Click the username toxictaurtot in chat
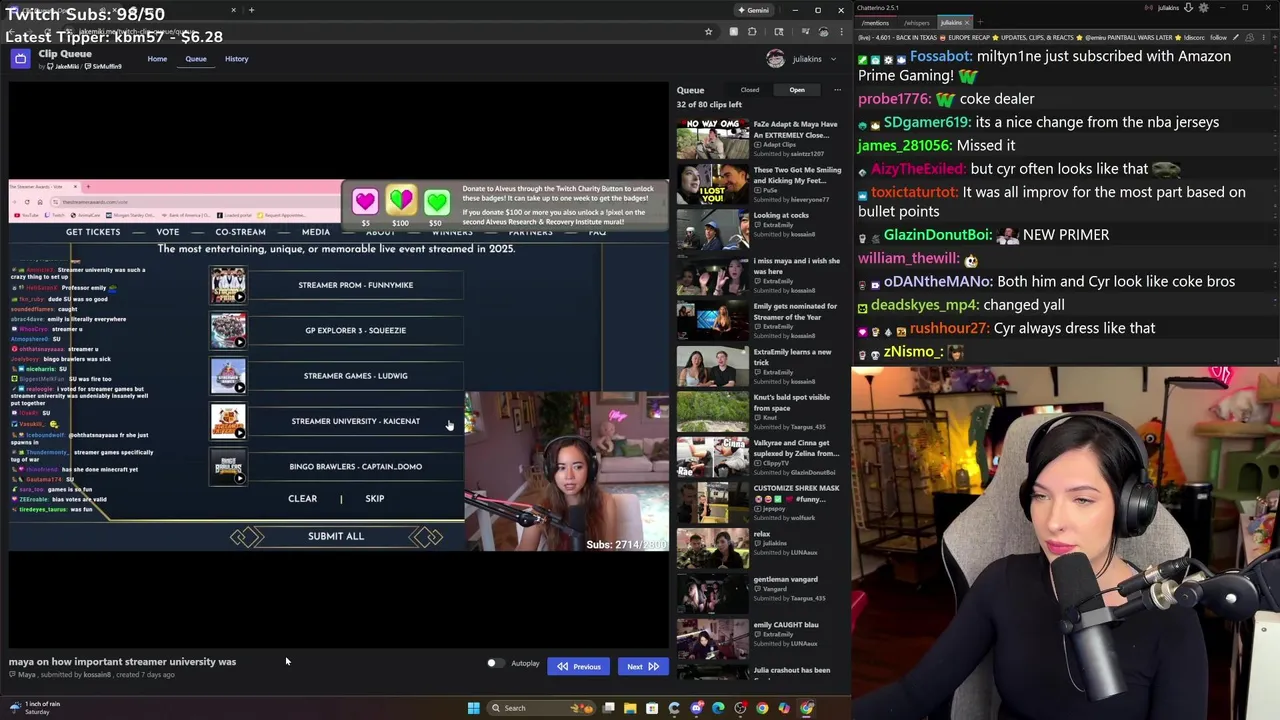1280x720 pixels. 914,192
